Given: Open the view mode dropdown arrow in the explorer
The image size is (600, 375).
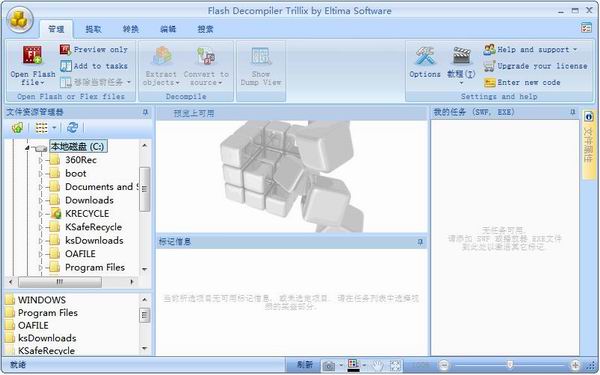Looking at the screenshot, I should (54, 127).
